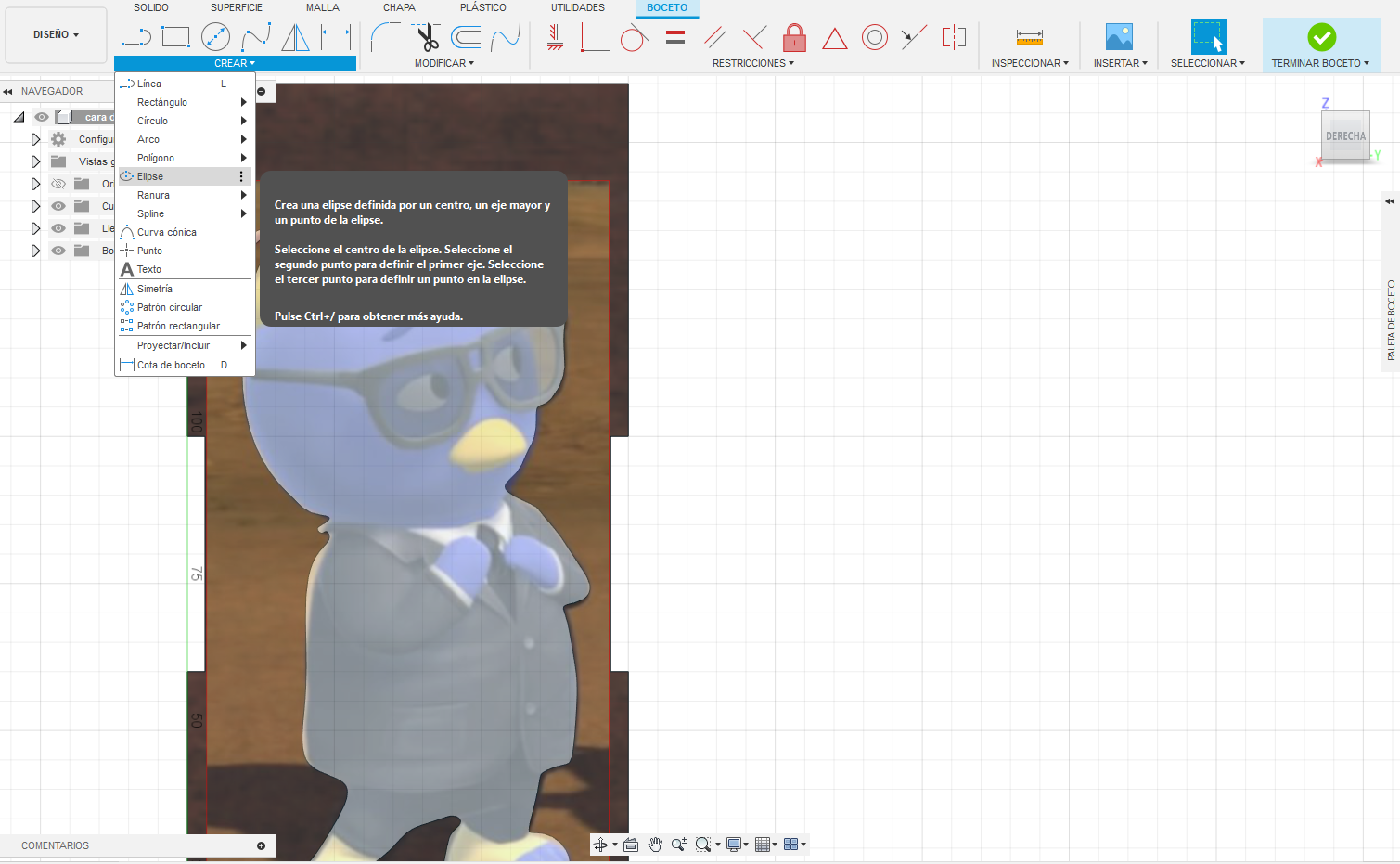Viewport: 1400px width, 864px height.
Task: Apply the Parallel constraint icon
Action: click(x=714, y=37)
